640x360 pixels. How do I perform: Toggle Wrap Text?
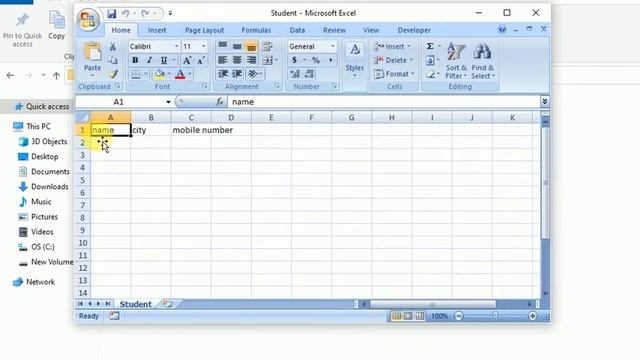267,47
